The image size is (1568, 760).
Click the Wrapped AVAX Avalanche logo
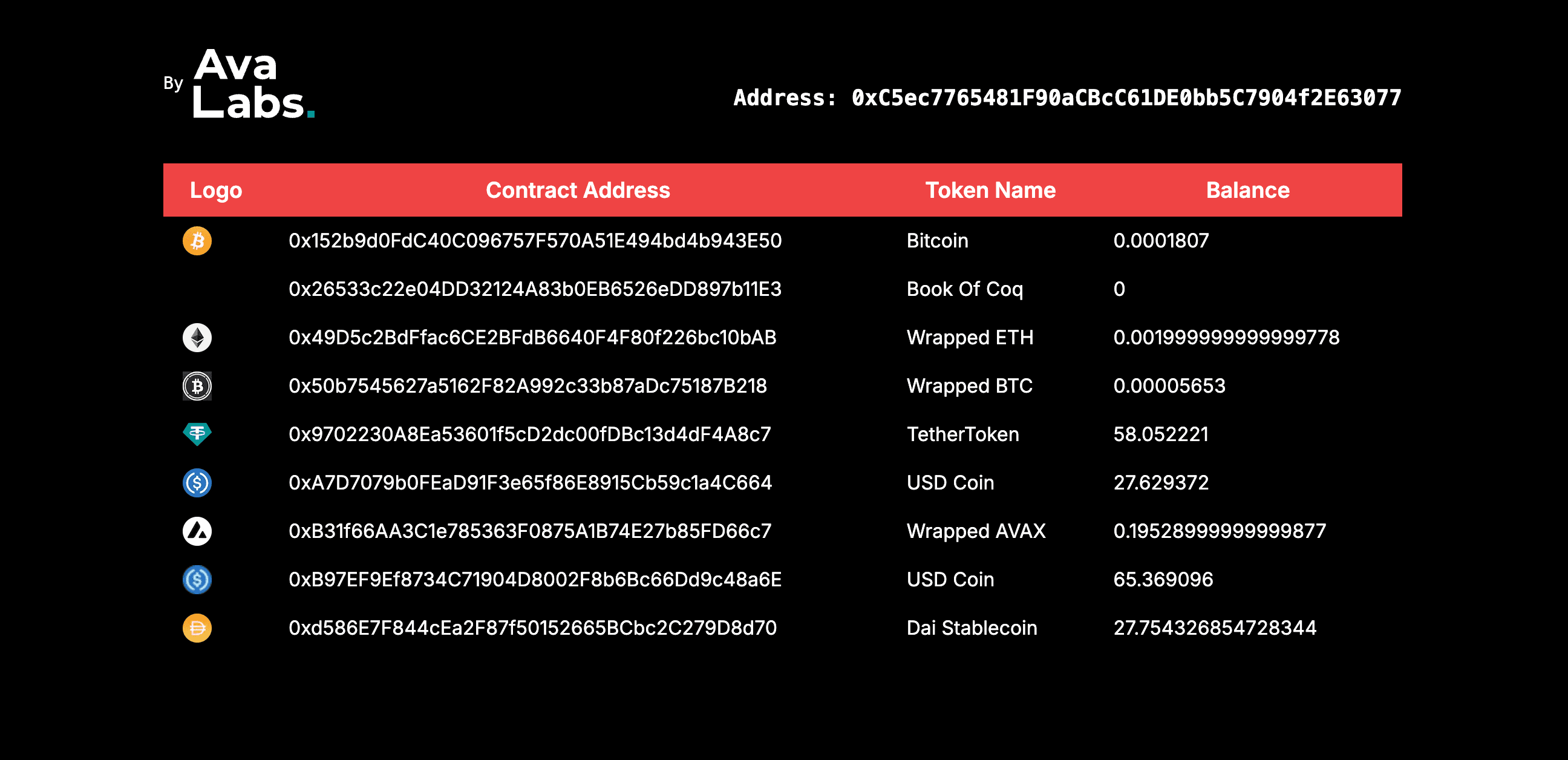[x=197, y=531]
